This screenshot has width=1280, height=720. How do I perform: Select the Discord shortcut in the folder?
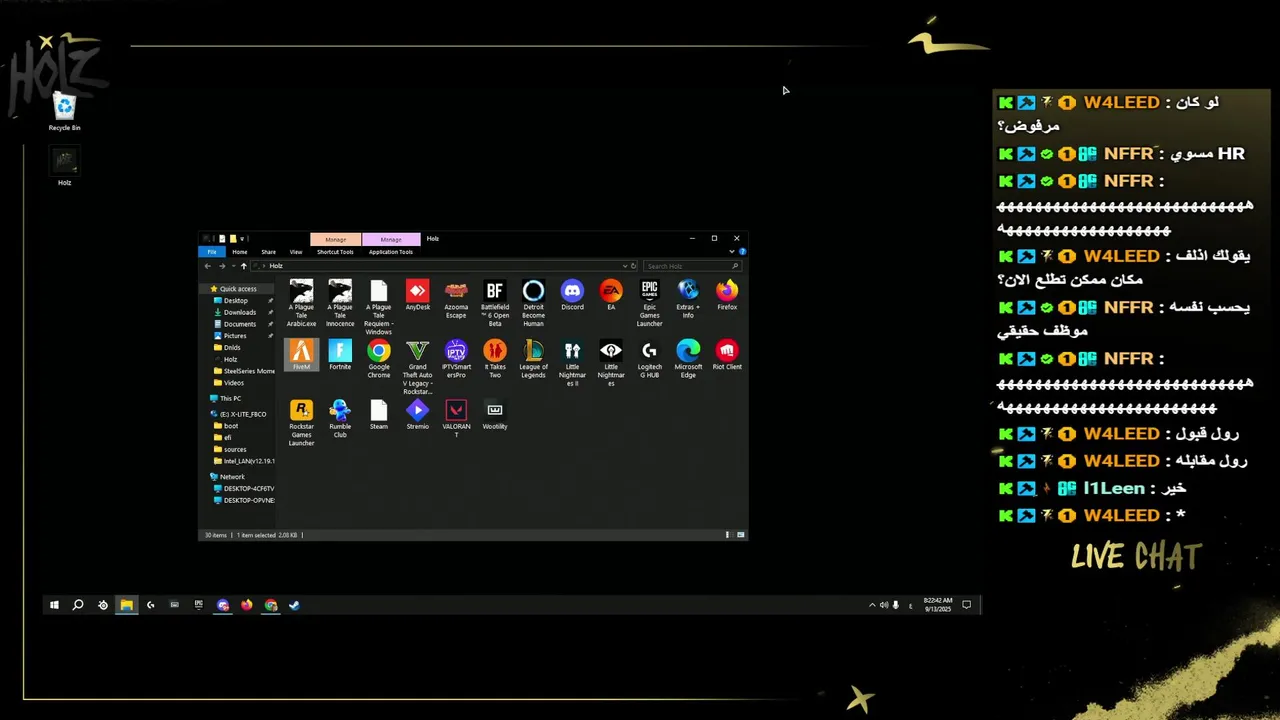point(572,296)
